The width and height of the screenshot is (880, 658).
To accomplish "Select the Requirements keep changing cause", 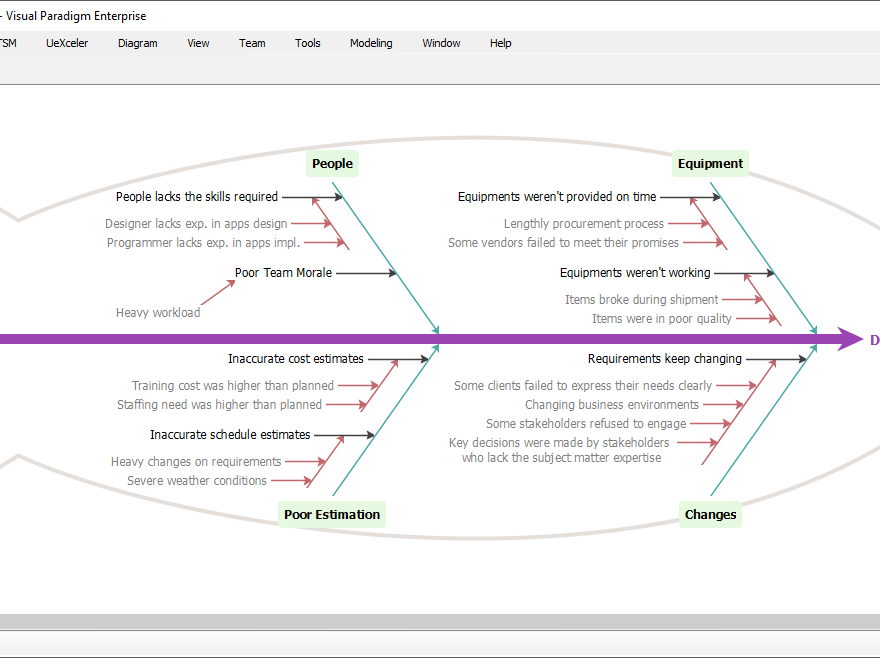I will [665, 358].
